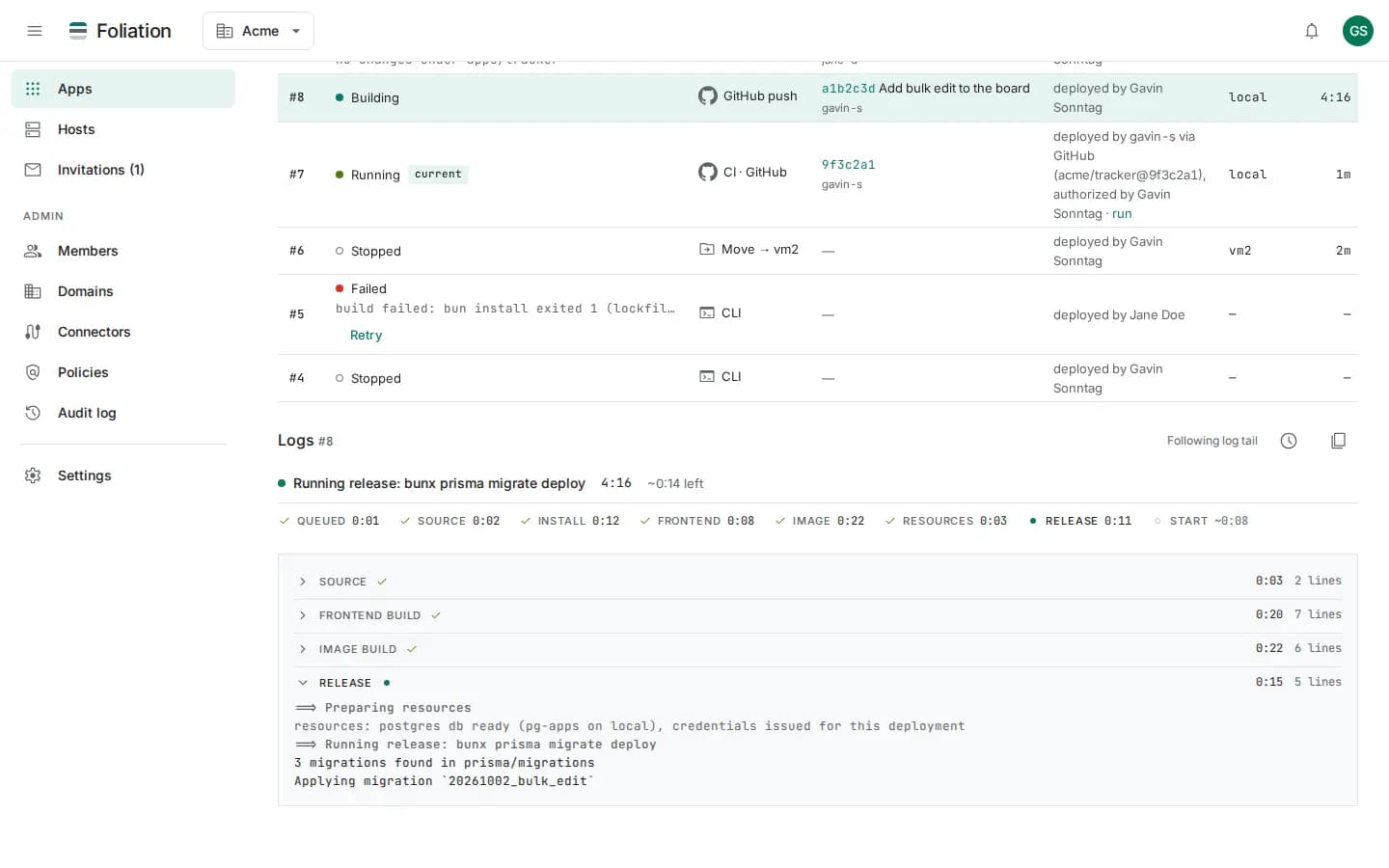Retry failed deployment #5

[366, 336]
